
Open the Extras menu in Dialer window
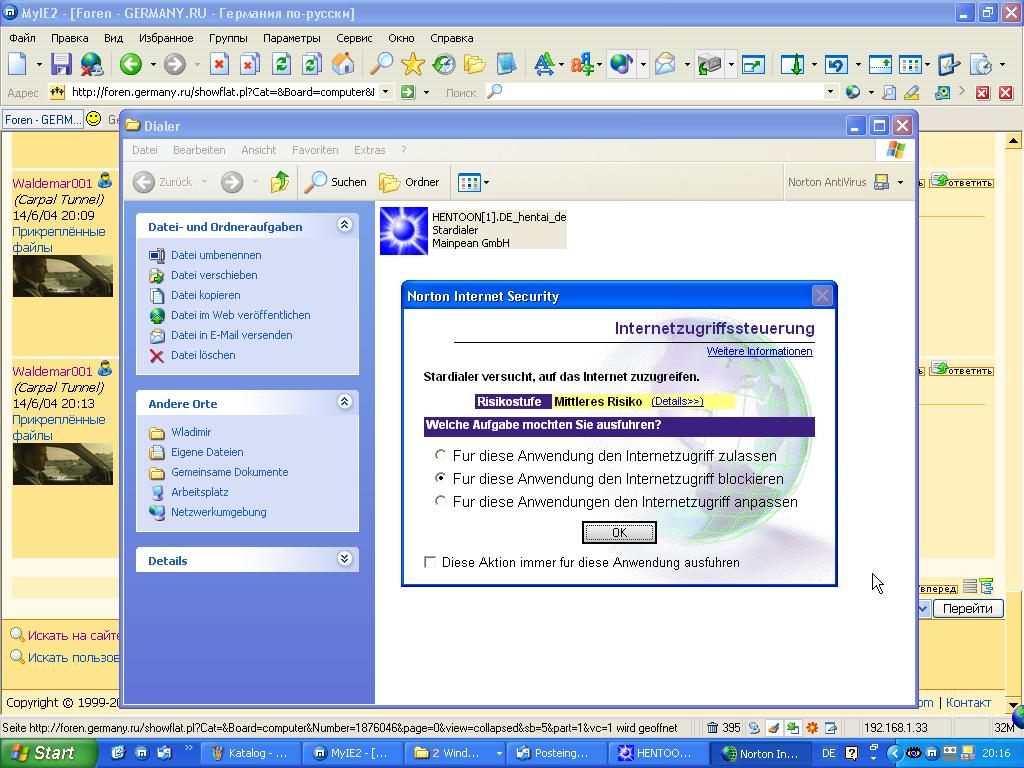370,150
